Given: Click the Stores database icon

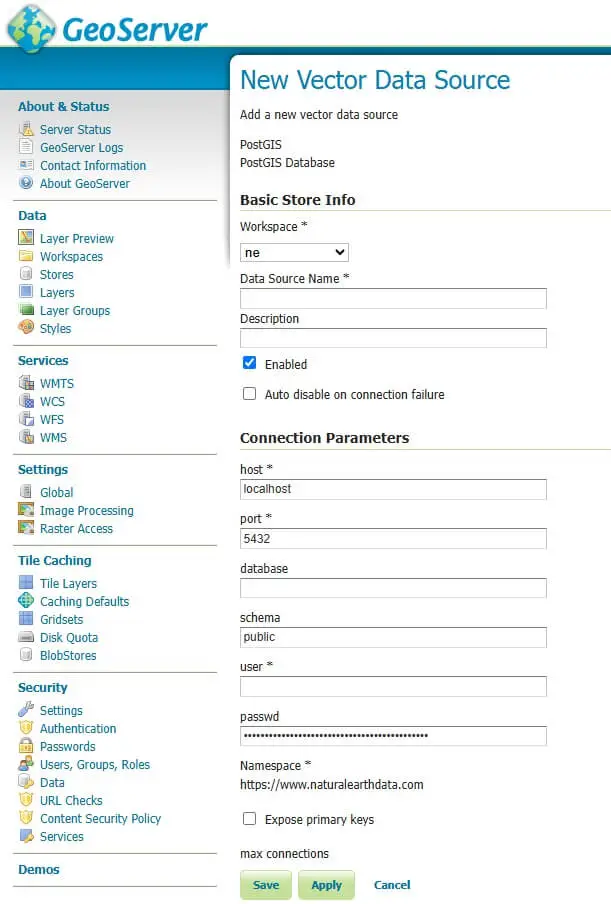Looking at the screenshot, I should (x=26, y=273).
